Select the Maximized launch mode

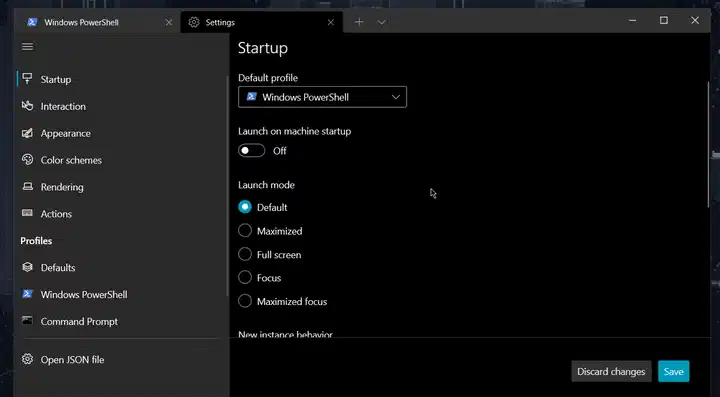coord(245,230)
